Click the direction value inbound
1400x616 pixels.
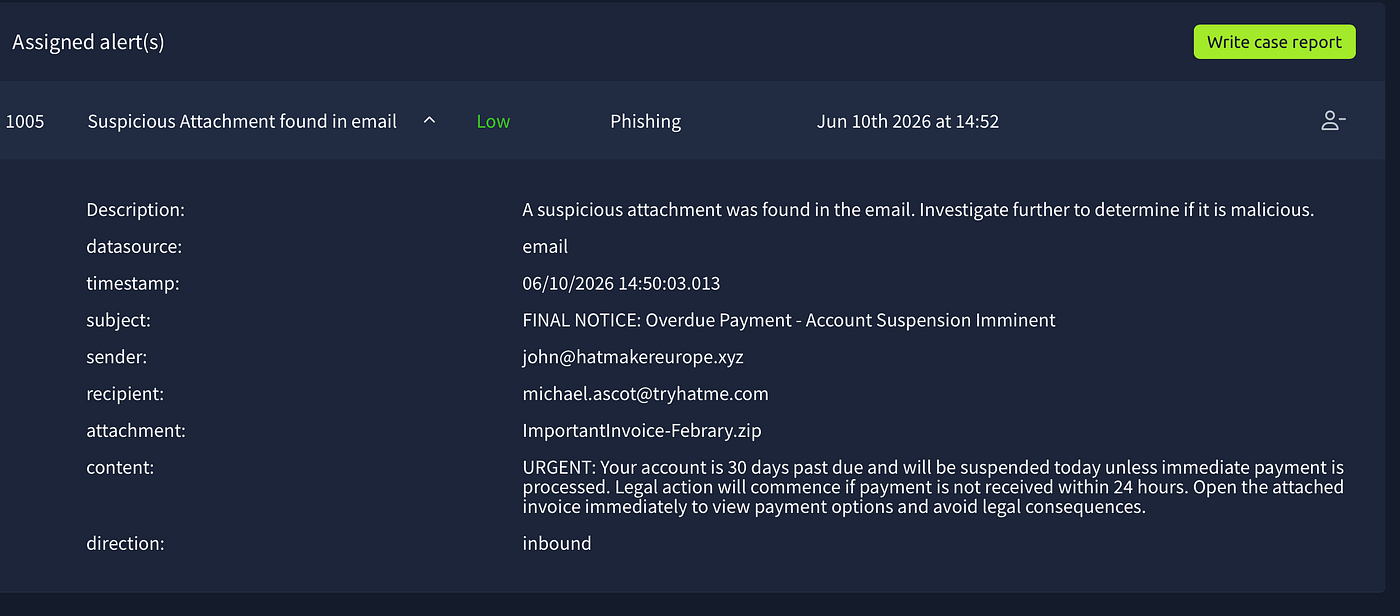tap(557, 543)
